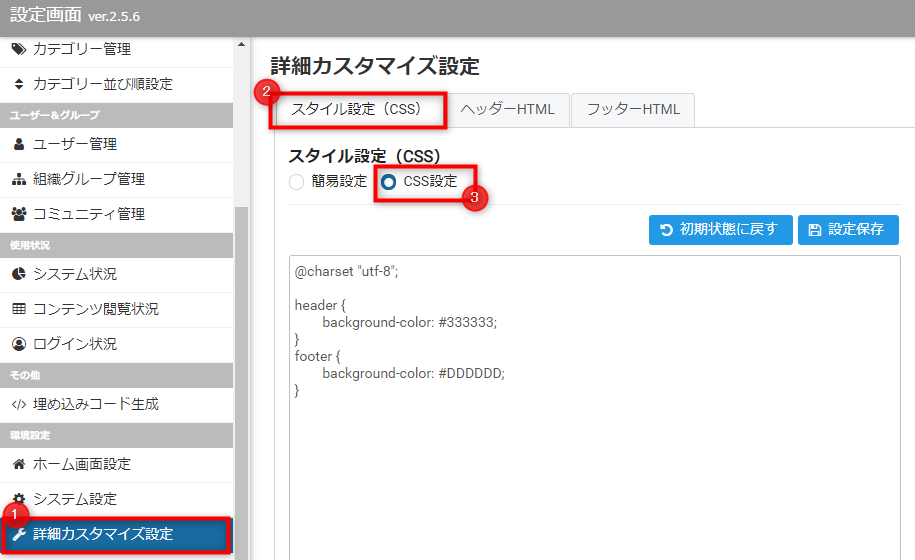The height and width of the screenshot is (560, 915).
Task: Click the gear icon for システム設定
Action: pos(19,499)
